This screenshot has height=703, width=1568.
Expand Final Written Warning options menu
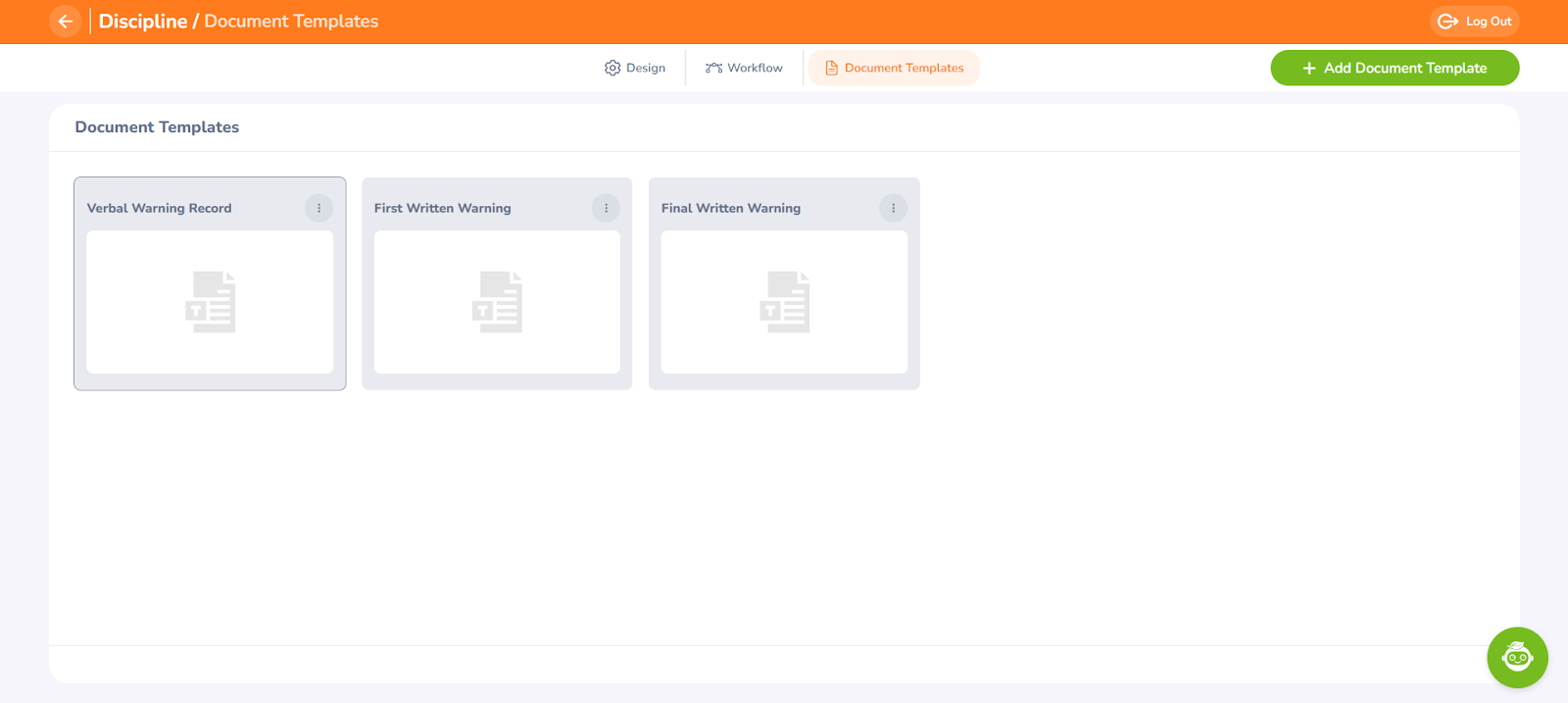(x=893, y=208)
